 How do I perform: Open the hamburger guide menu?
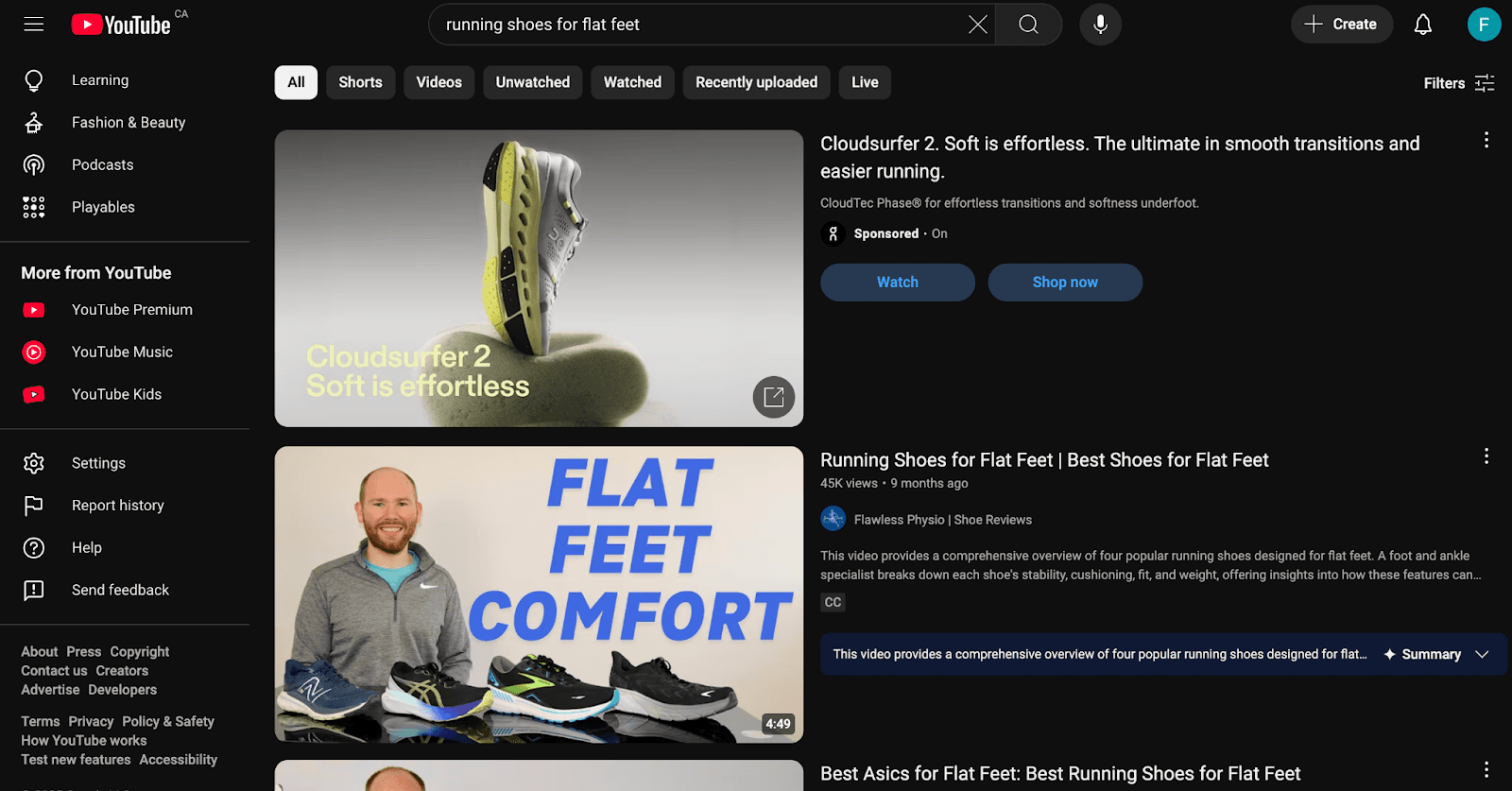click(x=34, y=25)
